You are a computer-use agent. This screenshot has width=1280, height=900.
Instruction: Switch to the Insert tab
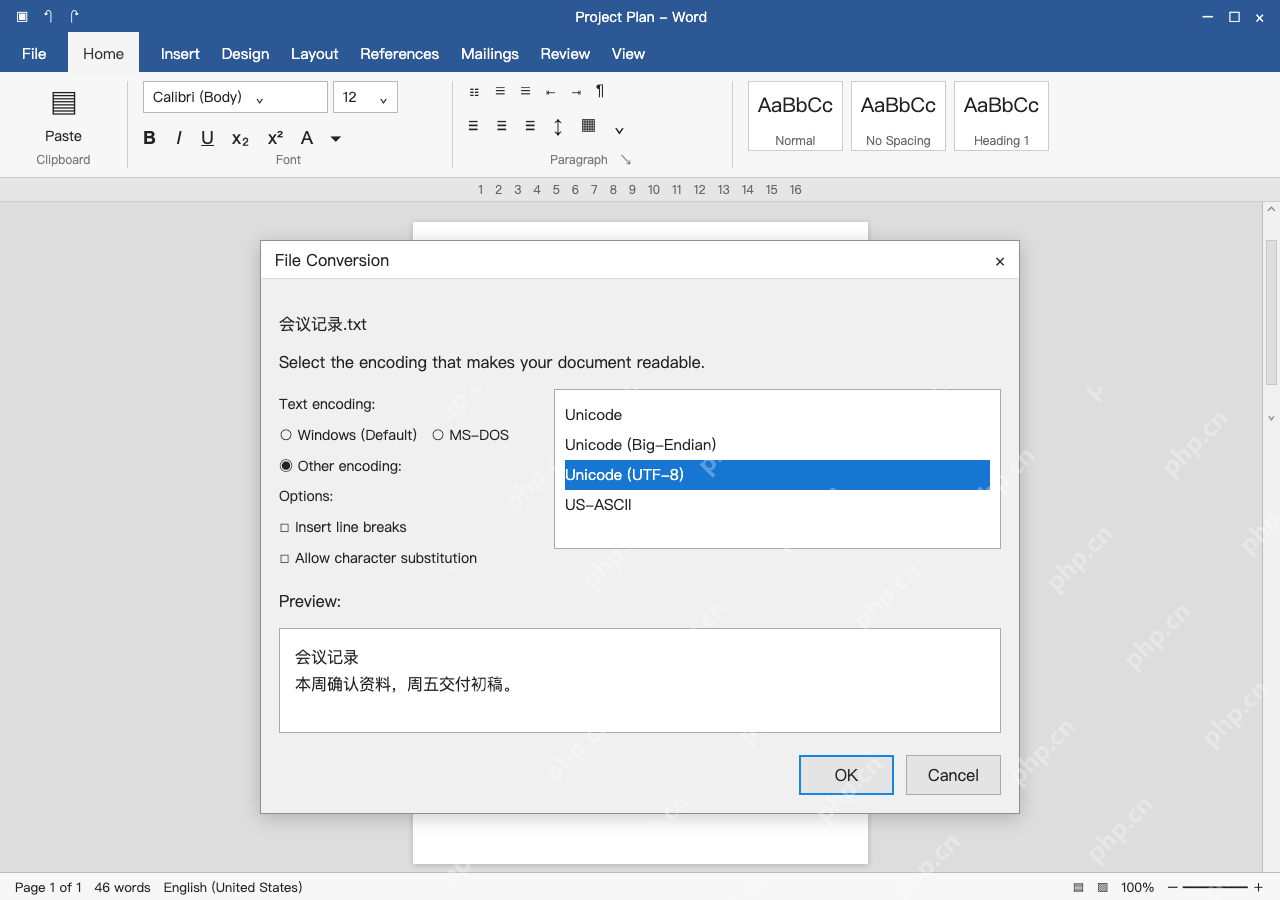(180, 53)
